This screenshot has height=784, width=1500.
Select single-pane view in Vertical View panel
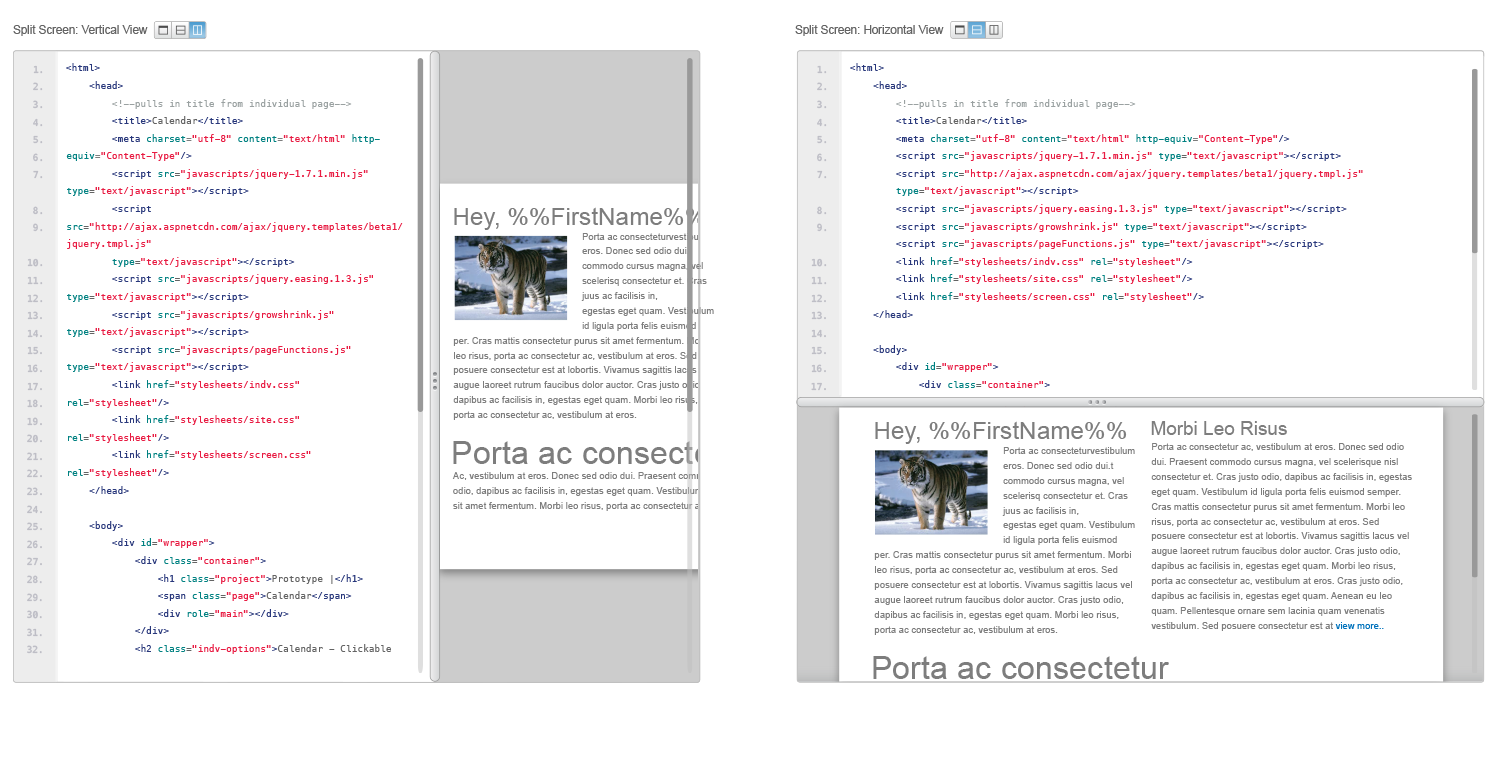coord(163,30)
